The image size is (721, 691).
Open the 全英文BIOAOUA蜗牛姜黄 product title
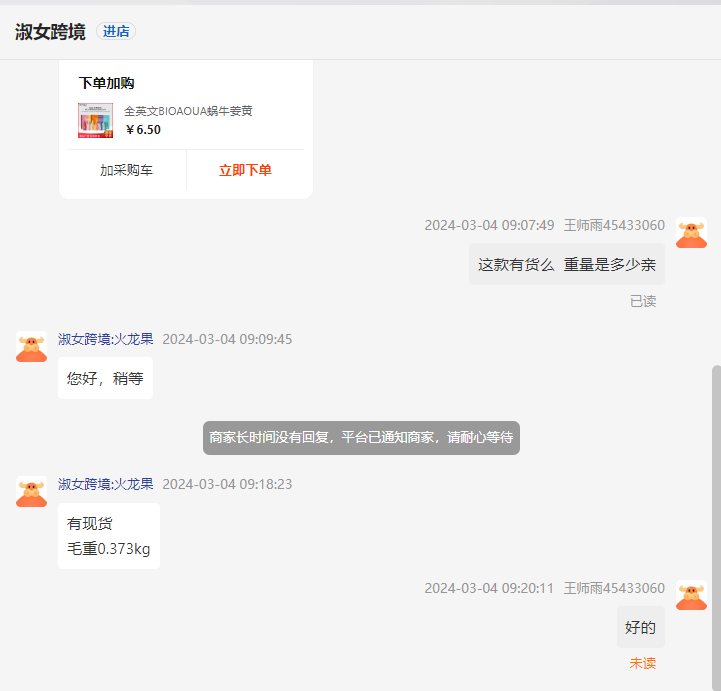[188, 111]
